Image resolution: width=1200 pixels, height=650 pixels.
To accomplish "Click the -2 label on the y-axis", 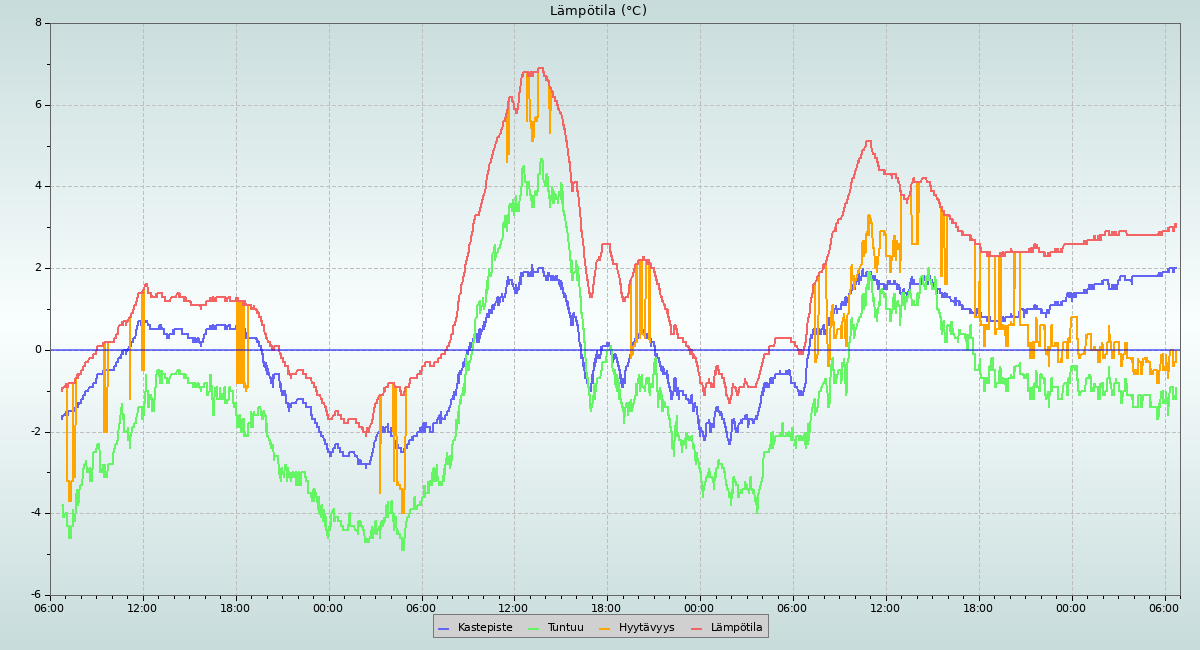I will (x=36, y=432).
